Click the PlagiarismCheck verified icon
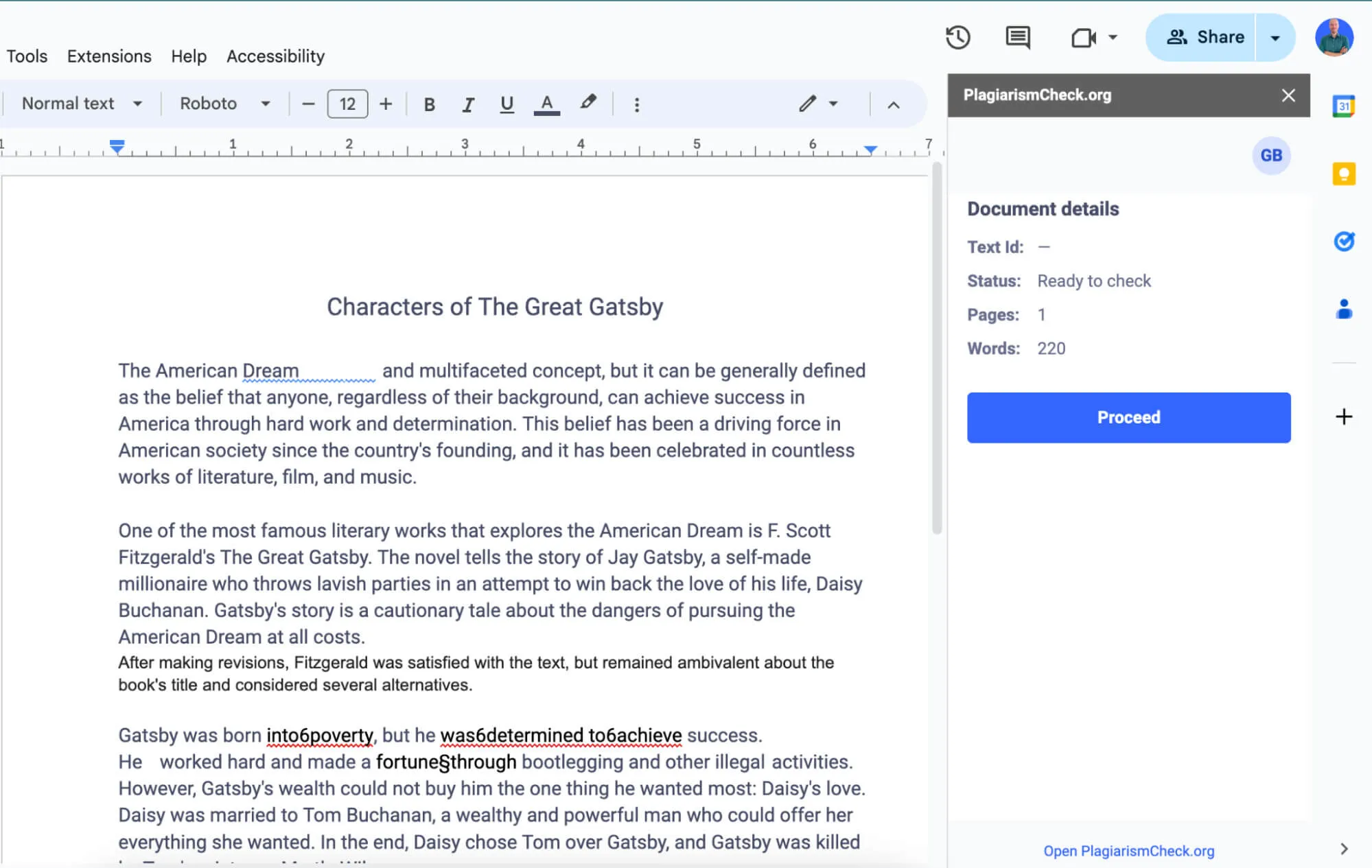This screenshot has width=1372, height=868. tap(1344, 241)
